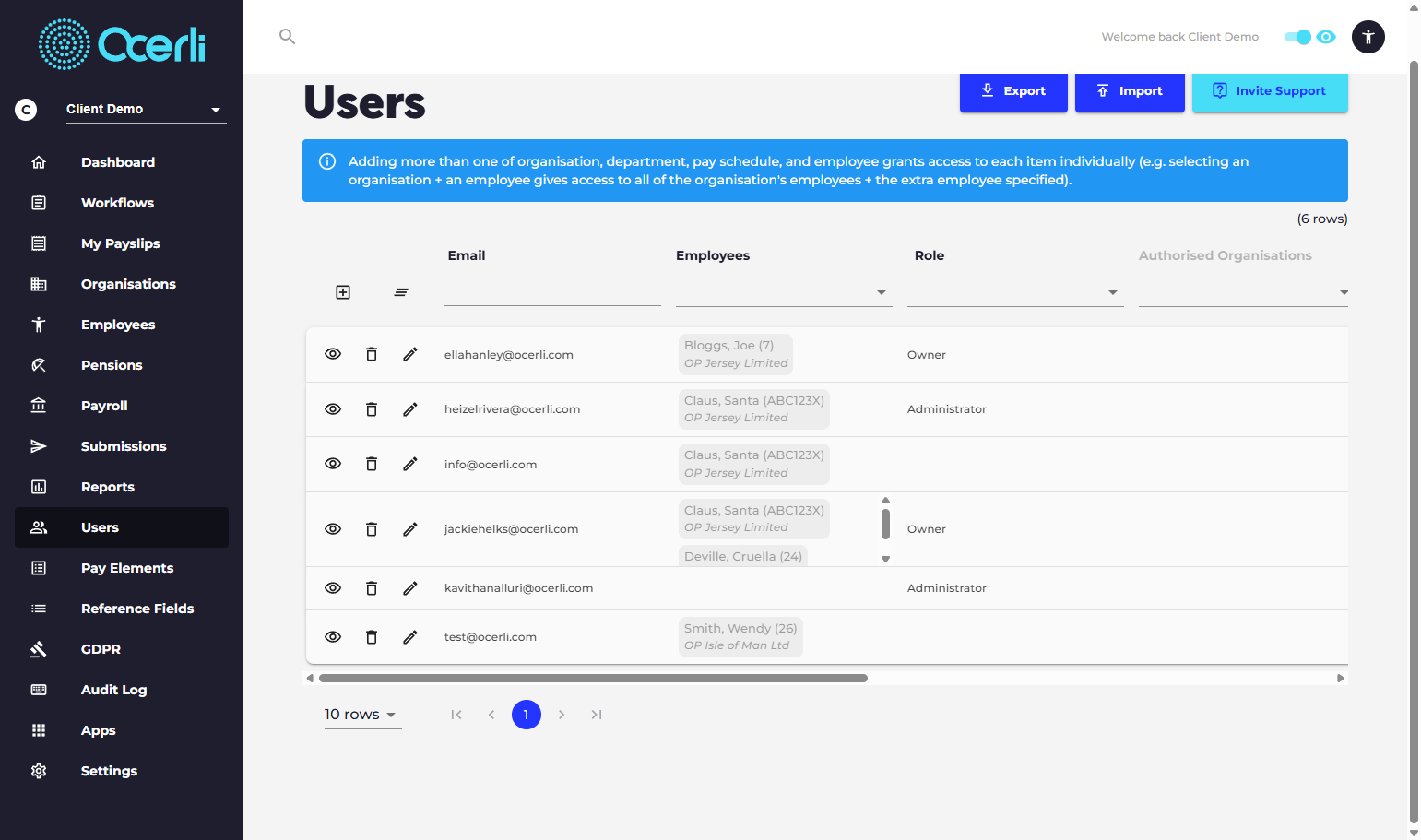View user info@ocerli.com eye icon
The width and height of the screenshot is (1421, 840).
[333, 464]
